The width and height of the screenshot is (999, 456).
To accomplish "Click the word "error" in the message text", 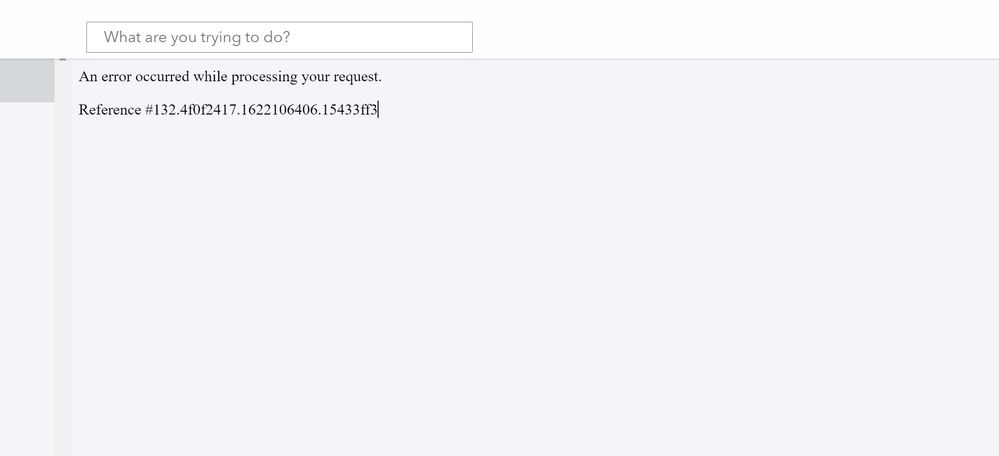I will [116, 78].
